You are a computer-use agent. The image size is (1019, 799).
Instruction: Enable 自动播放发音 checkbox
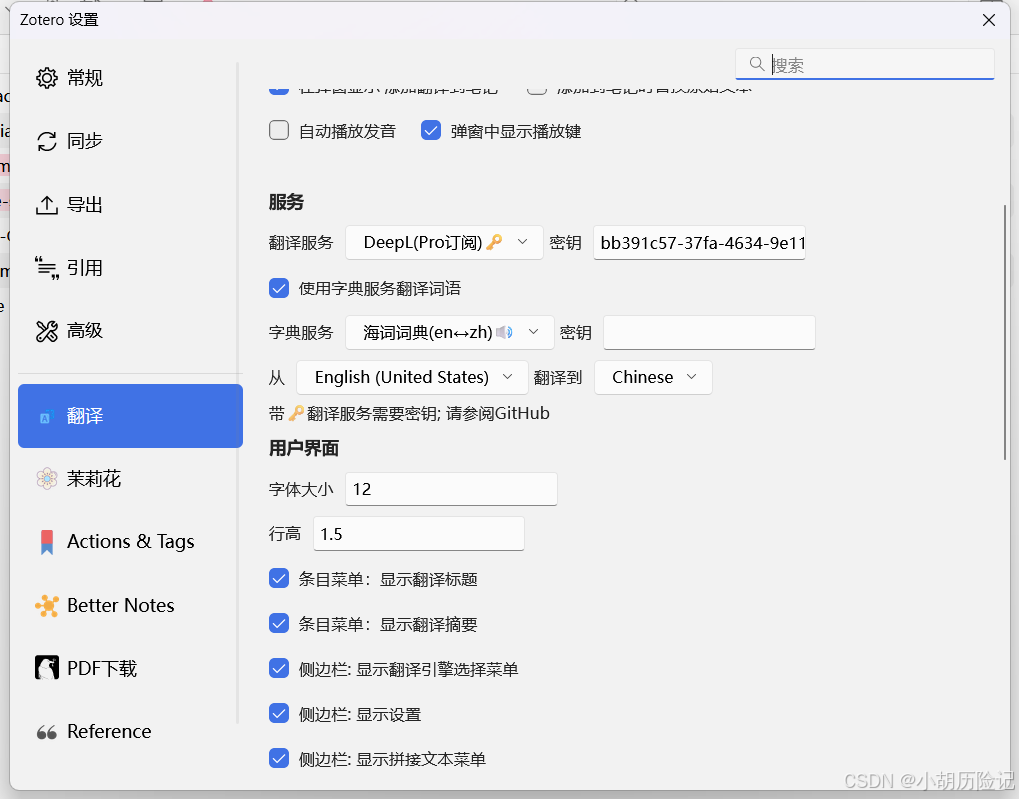278,129
